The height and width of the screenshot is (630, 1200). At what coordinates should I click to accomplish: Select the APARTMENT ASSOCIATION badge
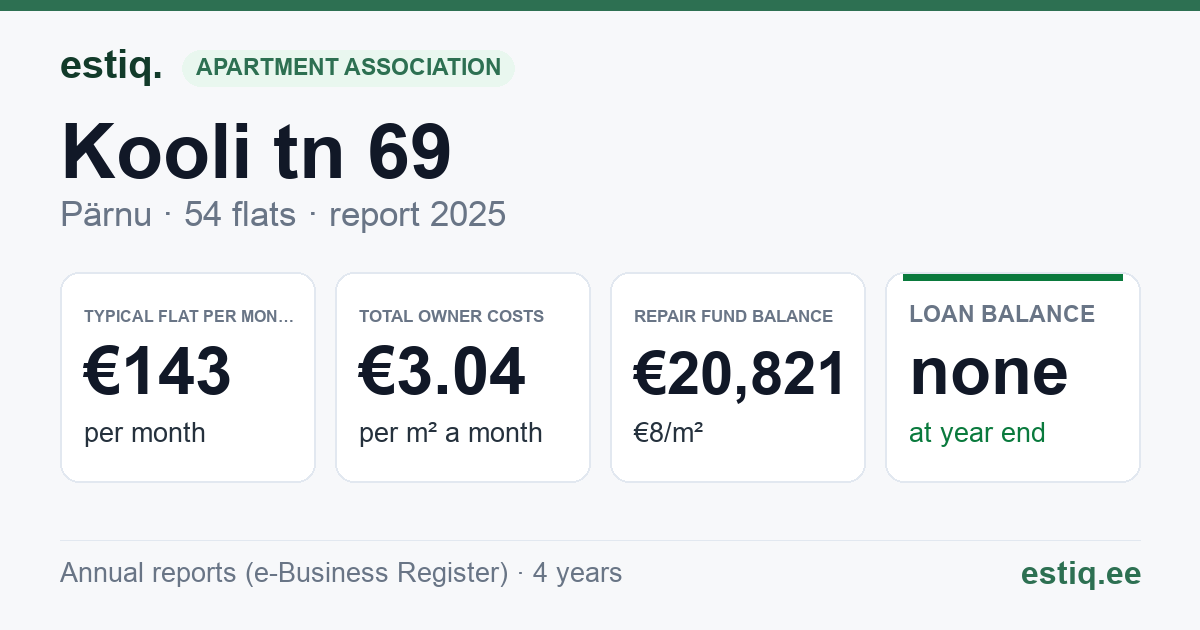348,68
